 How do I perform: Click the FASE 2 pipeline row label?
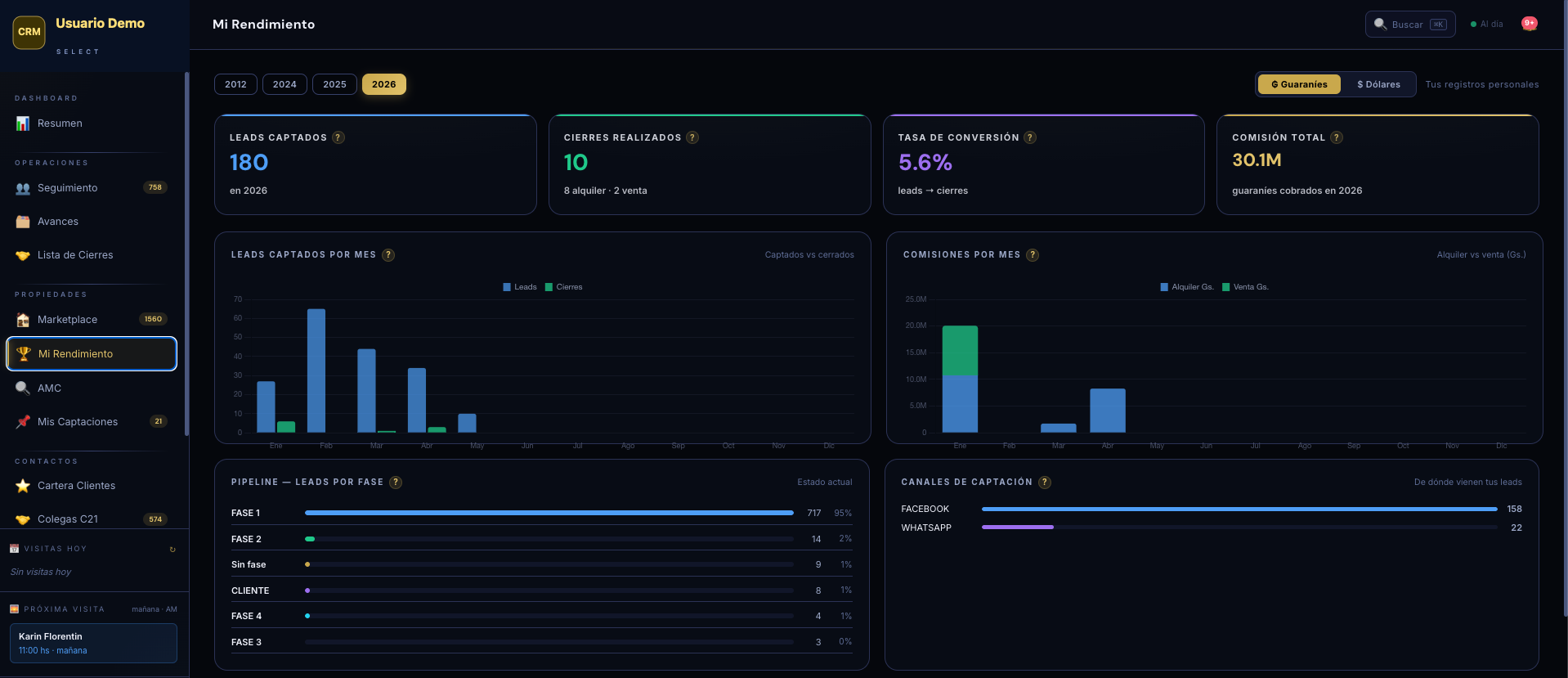(246, 539)
